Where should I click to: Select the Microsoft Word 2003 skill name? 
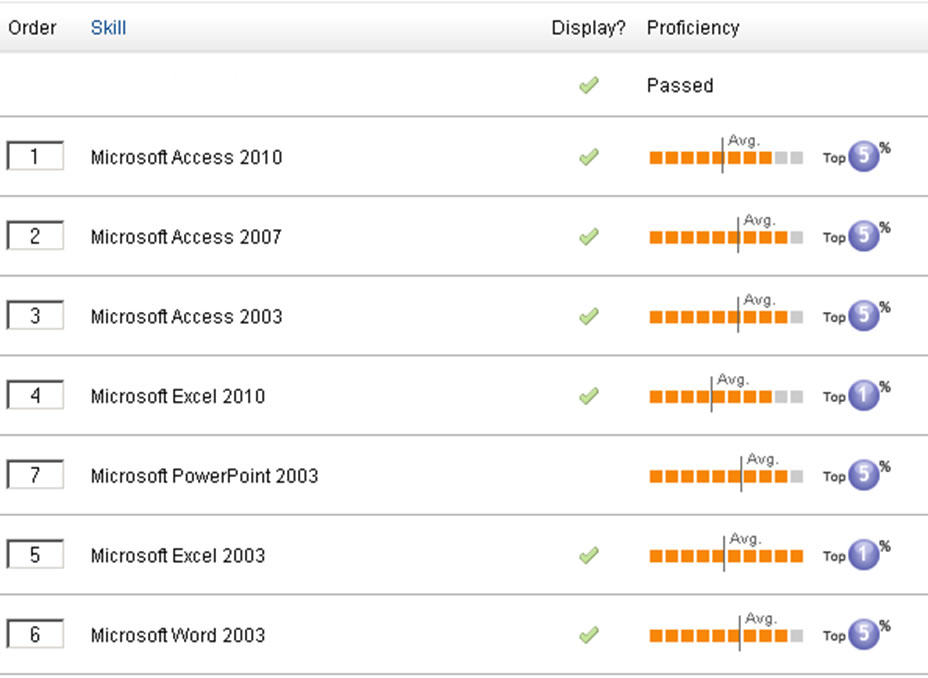pos(178,635)
